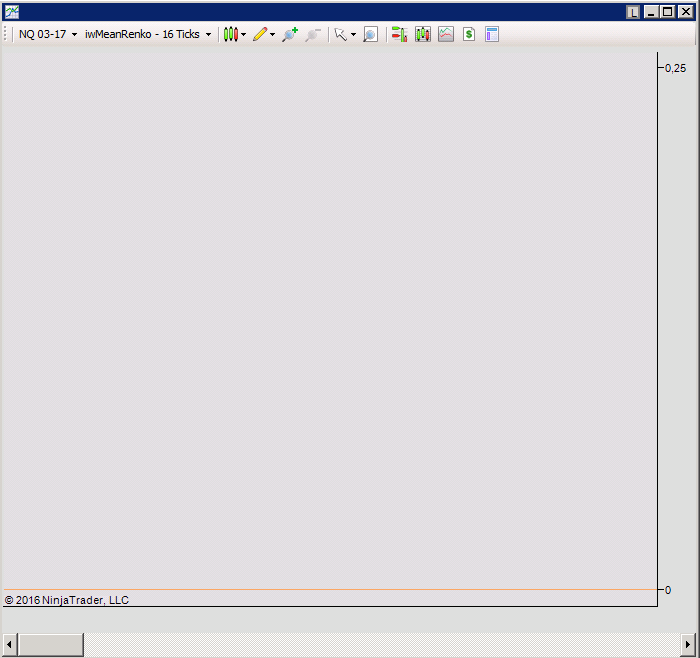
Task: Click the greyed zoom out magnifier icon
Action: [313, 34]
